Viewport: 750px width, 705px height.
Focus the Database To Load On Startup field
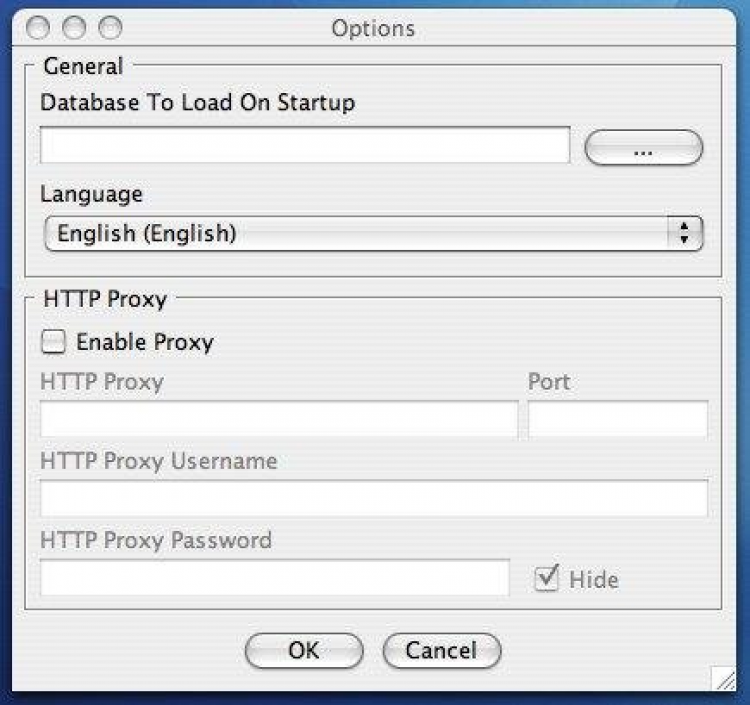(305, 145)
